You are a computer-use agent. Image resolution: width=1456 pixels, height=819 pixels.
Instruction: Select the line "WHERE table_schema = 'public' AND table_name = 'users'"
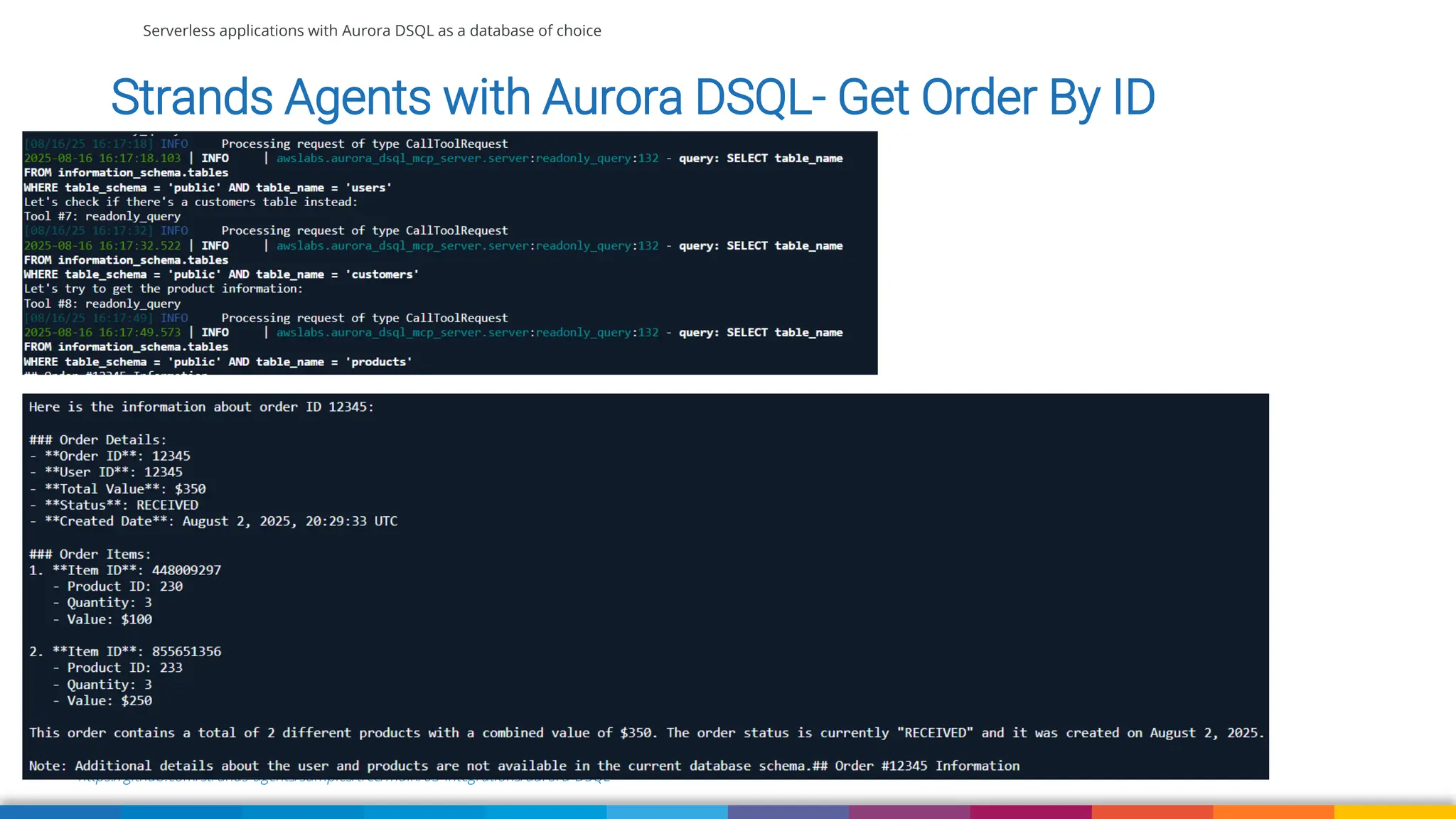coord(208,188)
